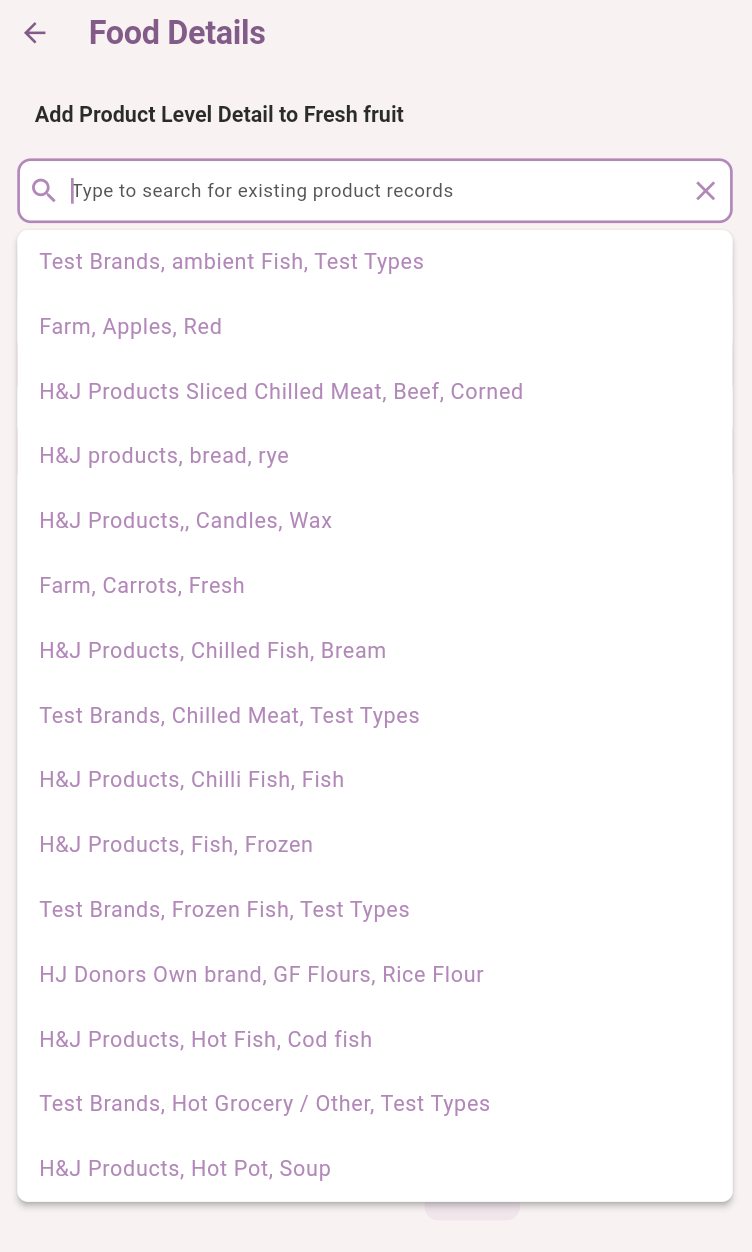This screenshot has height=1252, width=752.
Task: Choose "H&J Products, Hot Fish, Cod fish"
Action: click(206, 1040)
